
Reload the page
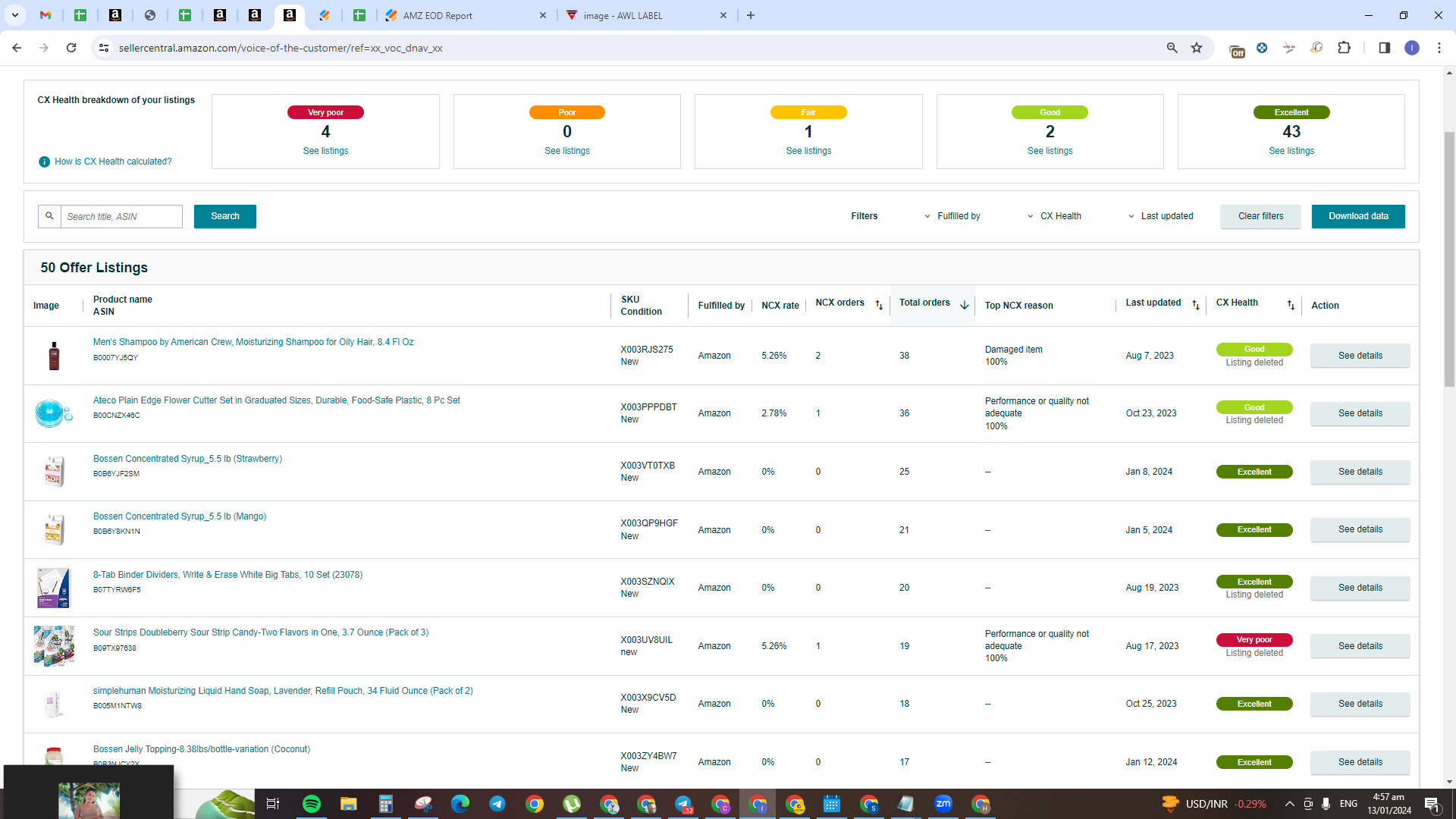click(71, 48)
